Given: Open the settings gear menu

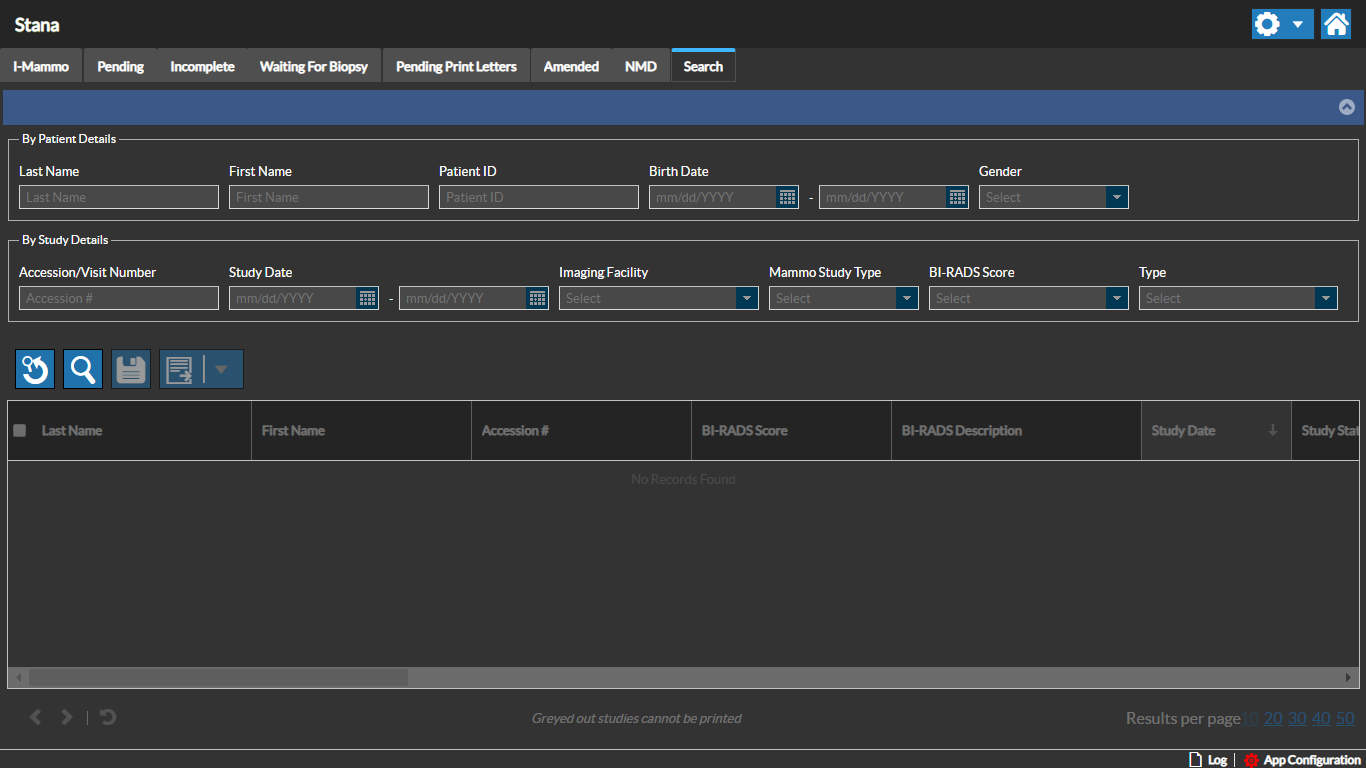Looking at the screenshot, I should pyautogui.click(x=1282, y=24).
